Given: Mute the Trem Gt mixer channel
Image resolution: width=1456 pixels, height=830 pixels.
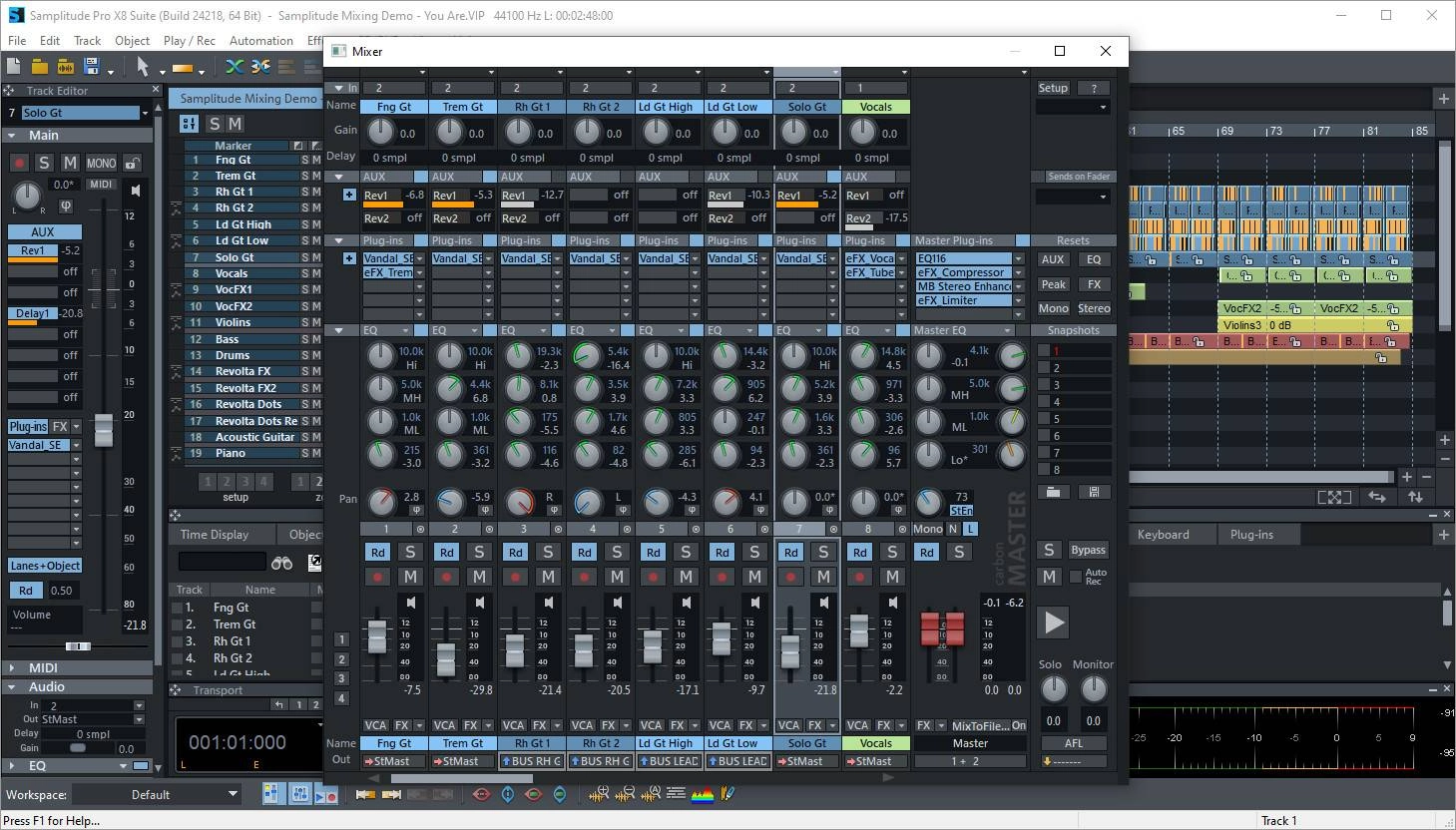Looking at the screenshot, I should pos(479,577).
